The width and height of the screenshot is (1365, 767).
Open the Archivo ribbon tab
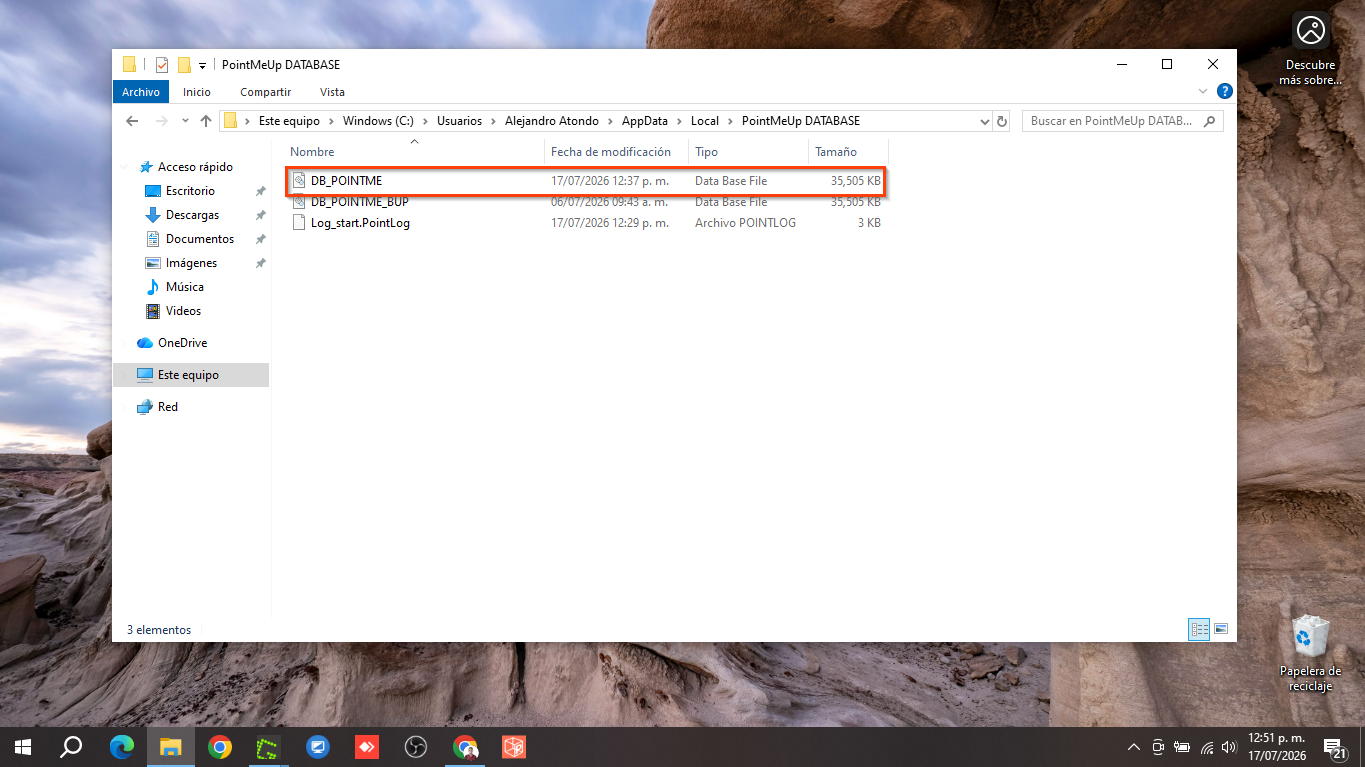tap(141, 92)
